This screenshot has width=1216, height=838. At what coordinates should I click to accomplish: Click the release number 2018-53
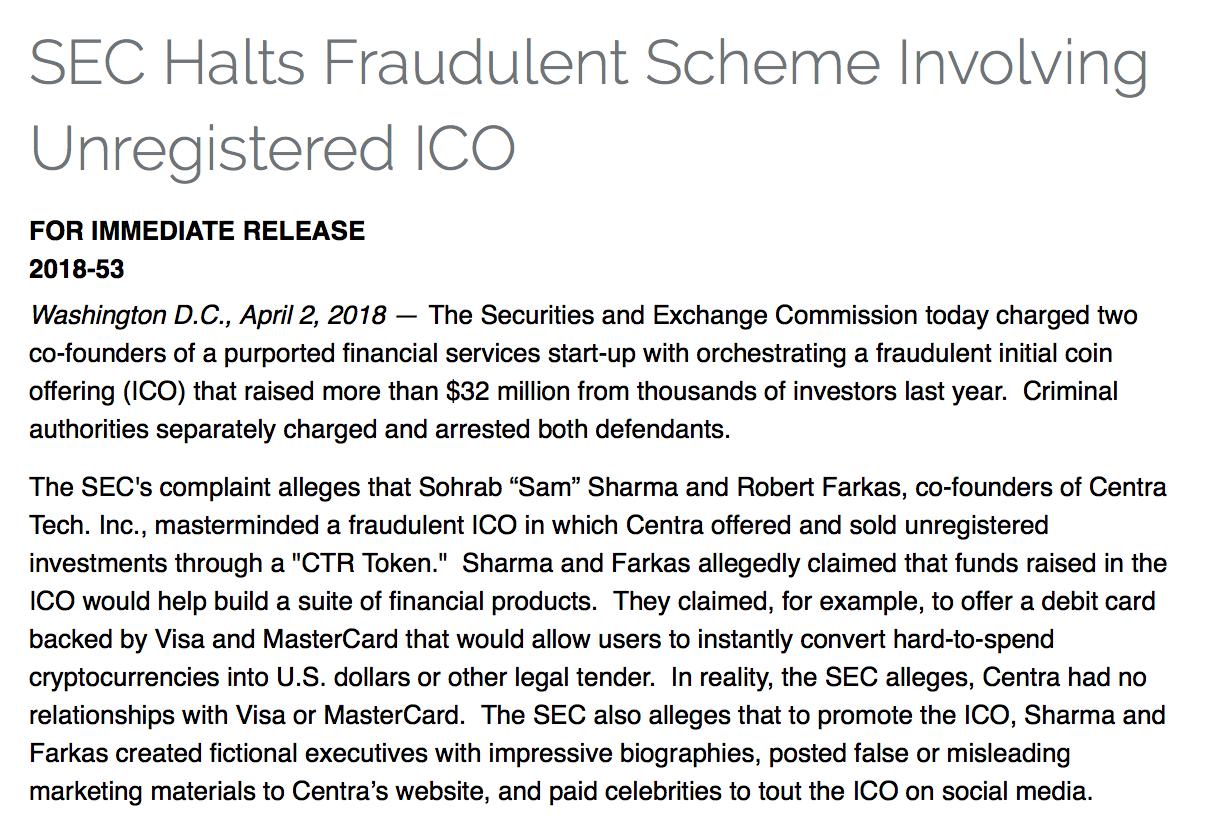(x=77, y=269)
